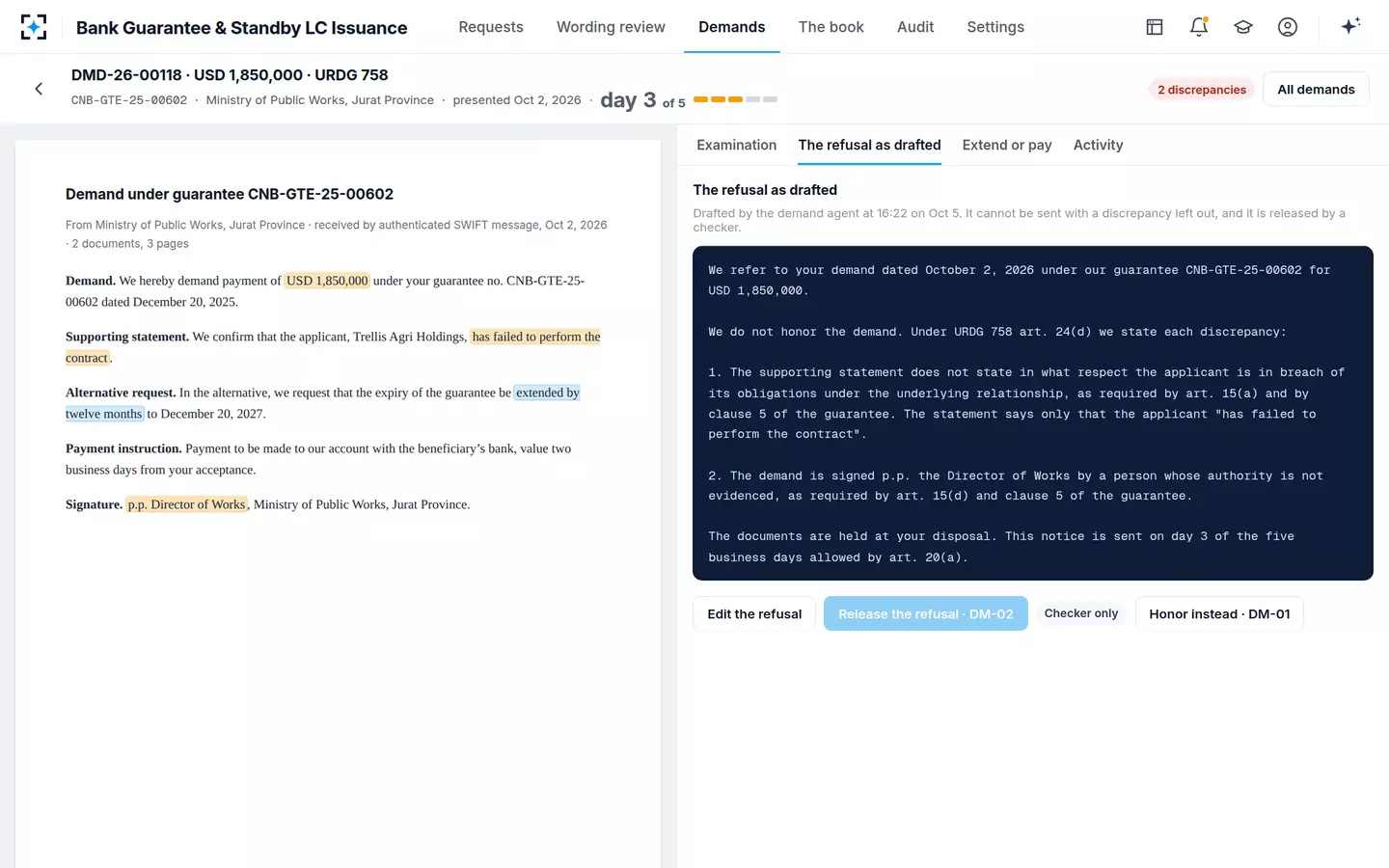
Task: Click the 2 discrepancies badge
Action: point(1202,90)
